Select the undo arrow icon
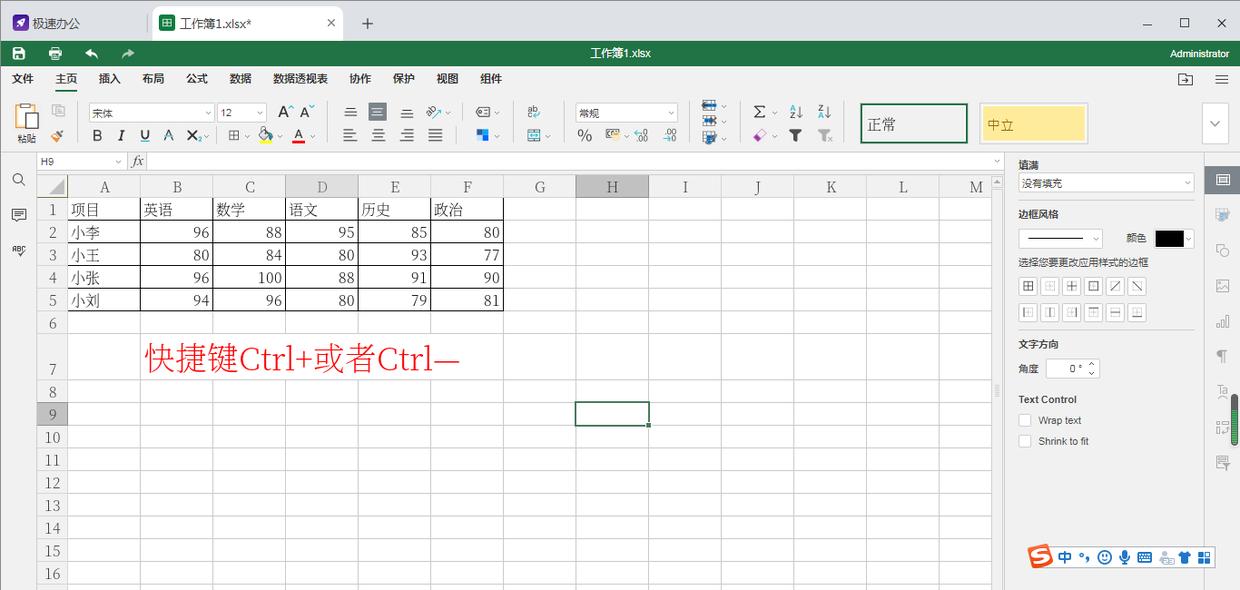 91,53
